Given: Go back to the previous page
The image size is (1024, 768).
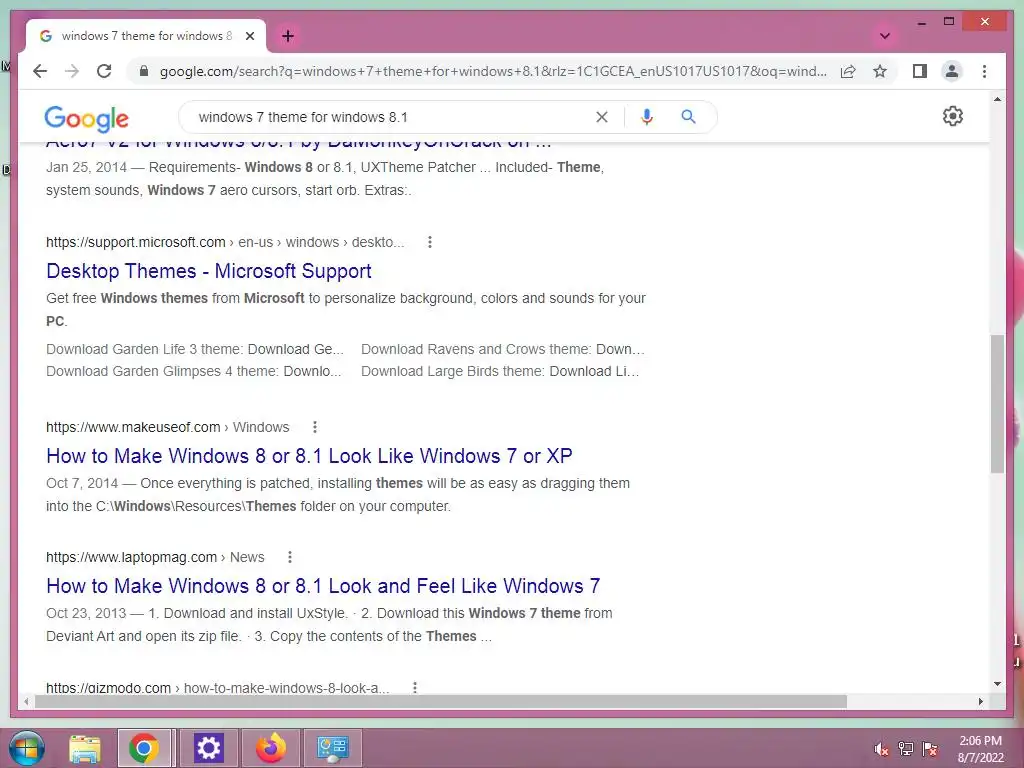Looking at the screenshot, I should click(x=40, y=71).
